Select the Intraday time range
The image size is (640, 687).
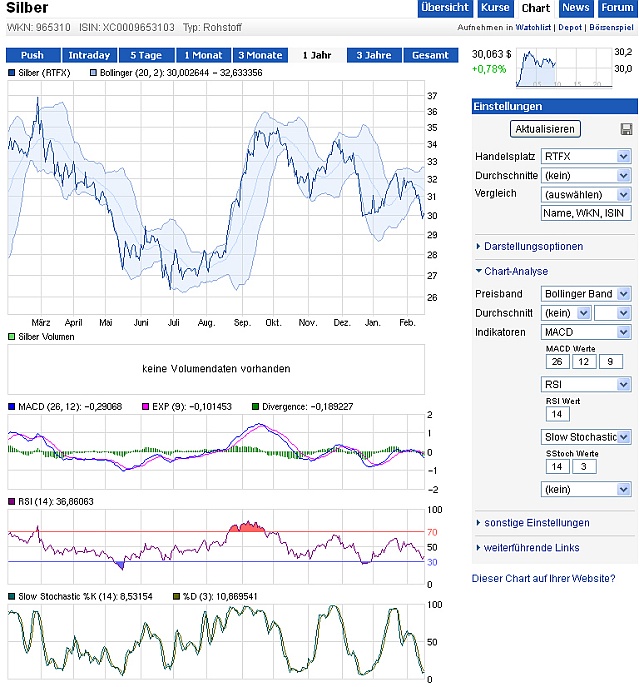click(90, 55)
